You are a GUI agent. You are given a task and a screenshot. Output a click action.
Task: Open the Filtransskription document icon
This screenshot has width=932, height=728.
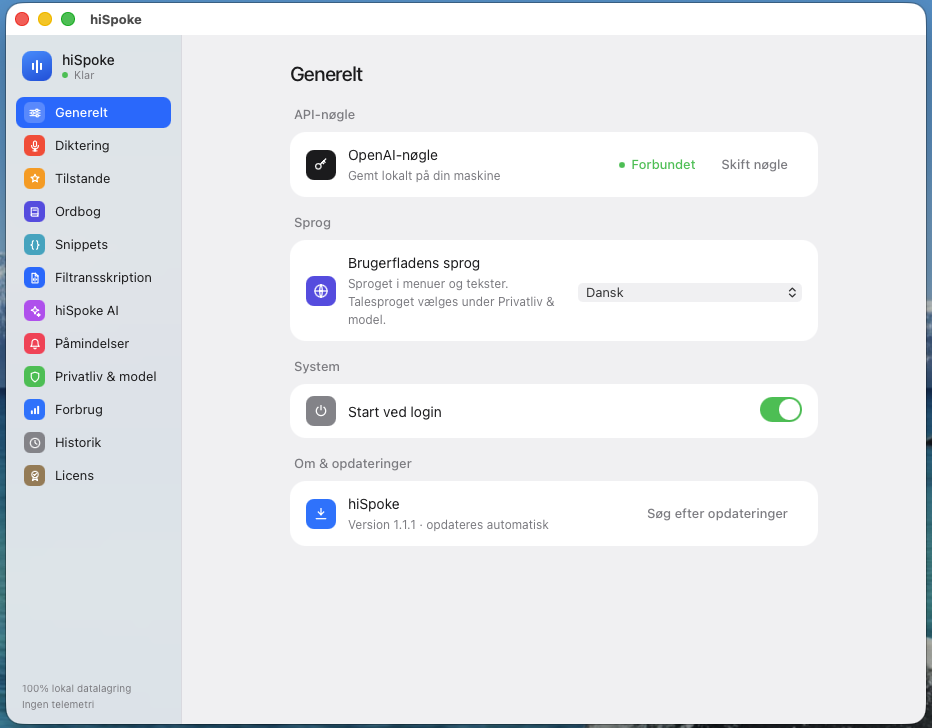tap(34, 278)
